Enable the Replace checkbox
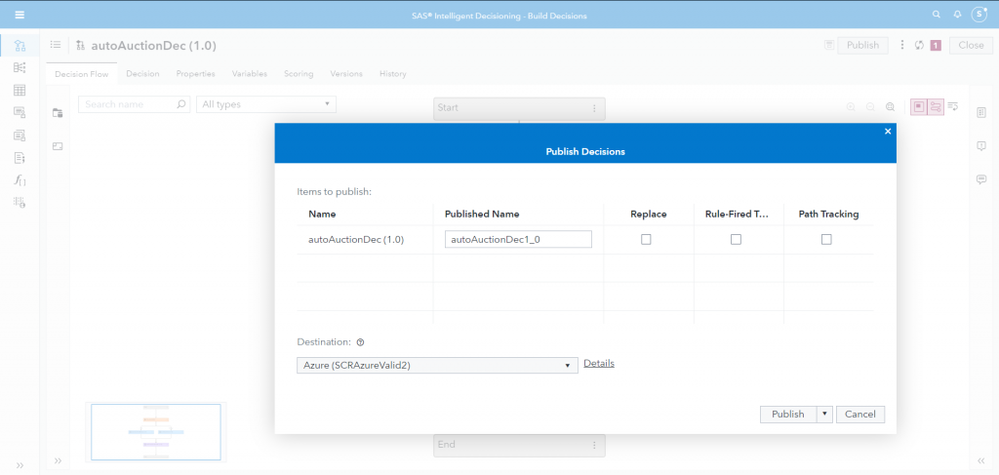Image resolution: width=999 pixels, height=475 pixels. pyautogui.click(x=646, y=239)
